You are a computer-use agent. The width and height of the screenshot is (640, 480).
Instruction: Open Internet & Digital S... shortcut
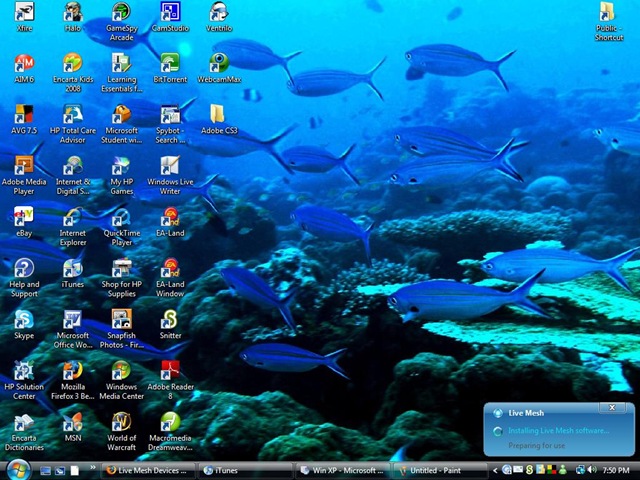(73, 176)
